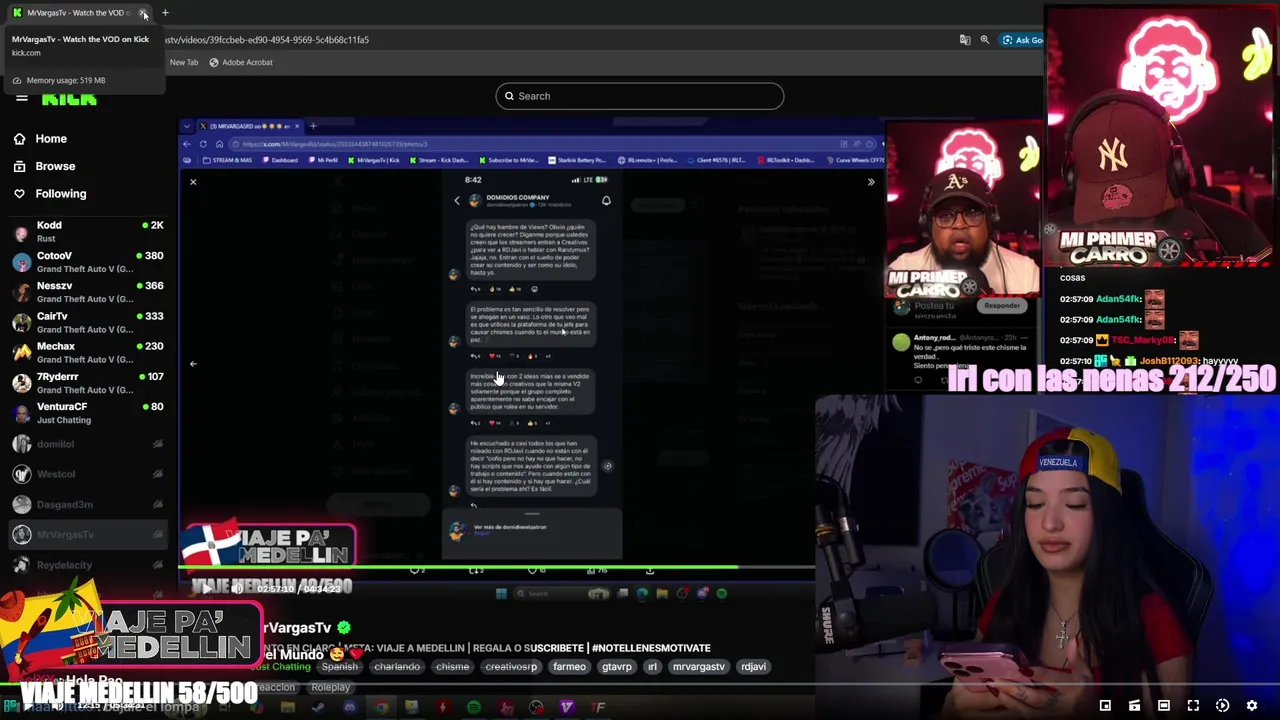Click back arrow in phone screenshot
This screenshot has width=1280, height=720.
(457, 201)
